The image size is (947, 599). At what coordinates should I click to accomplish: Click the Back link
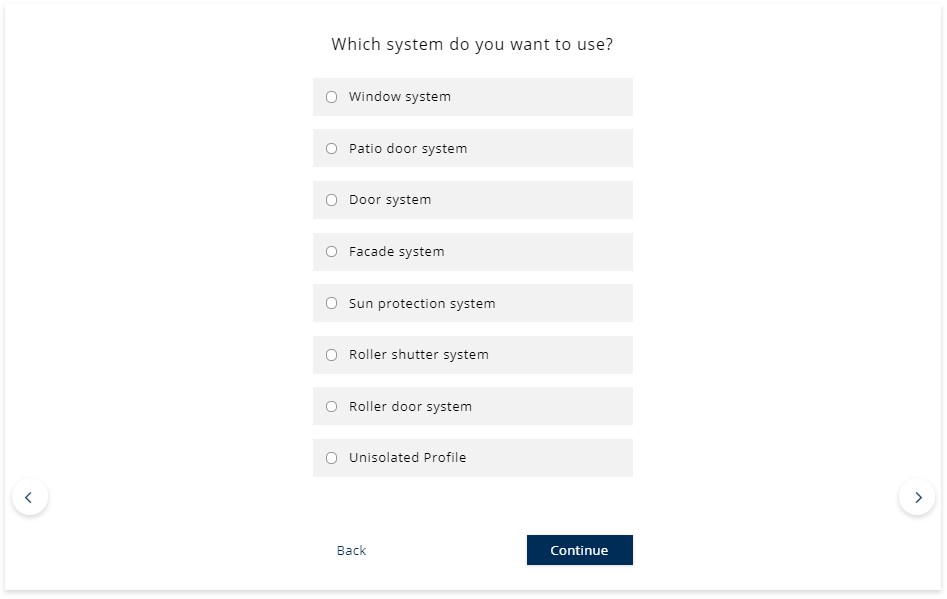[x=351, y=550]
